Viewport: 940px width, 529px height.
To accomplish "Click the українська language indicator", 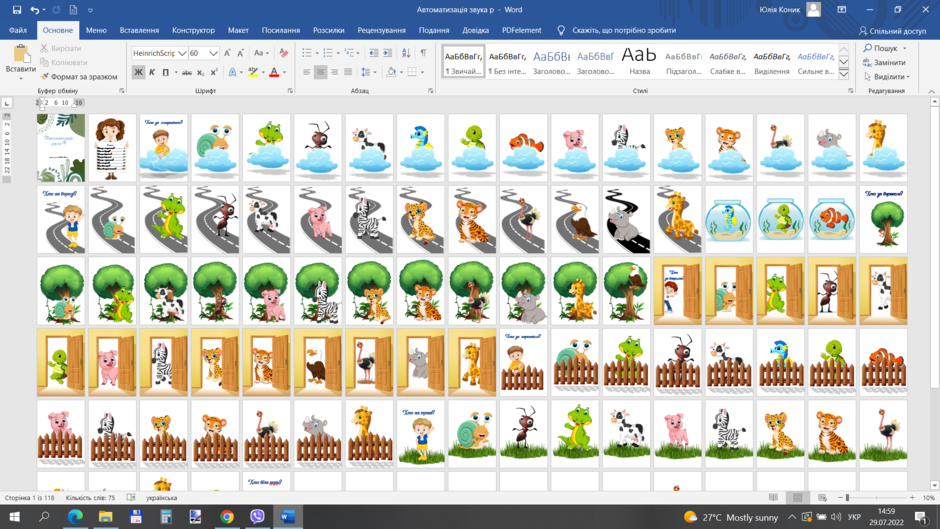I will [161, 497].
